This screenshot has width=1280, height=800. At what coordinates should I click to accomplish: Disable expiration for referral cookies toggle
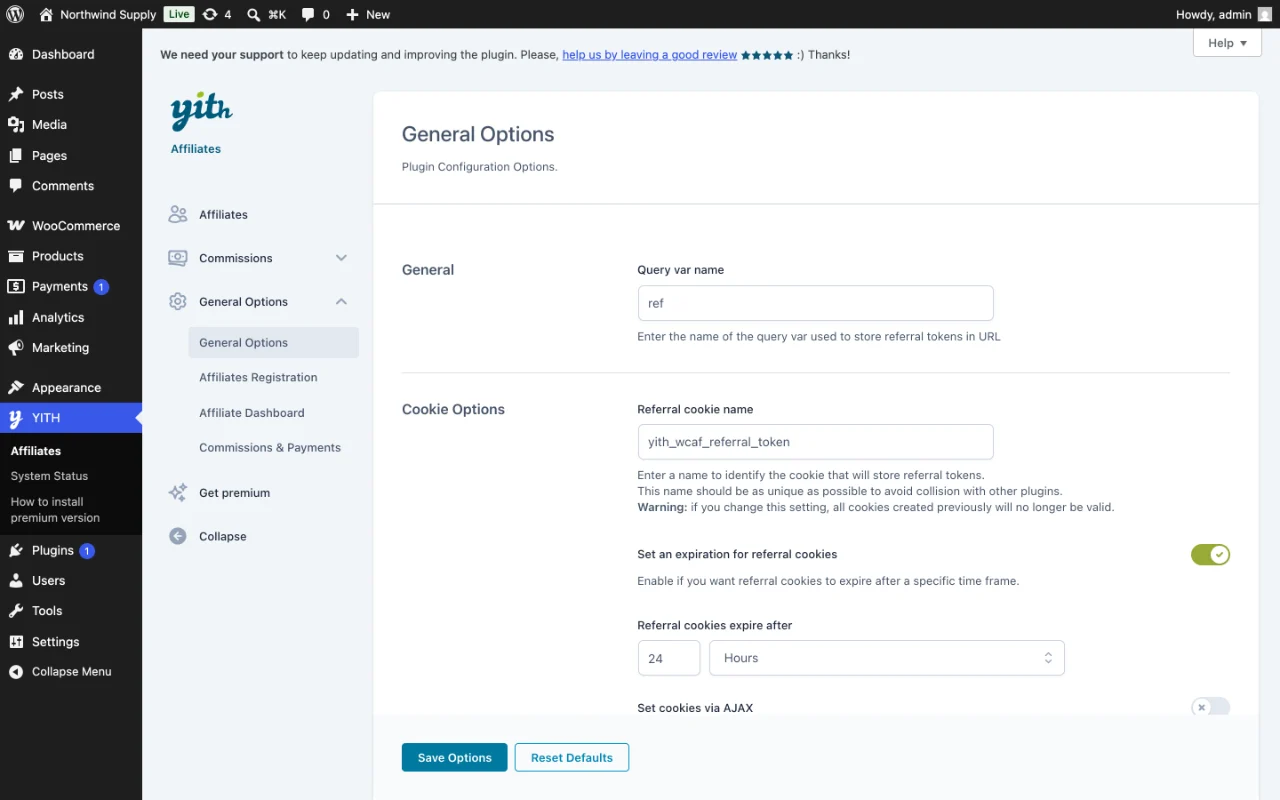click(x=1210, y=554)
